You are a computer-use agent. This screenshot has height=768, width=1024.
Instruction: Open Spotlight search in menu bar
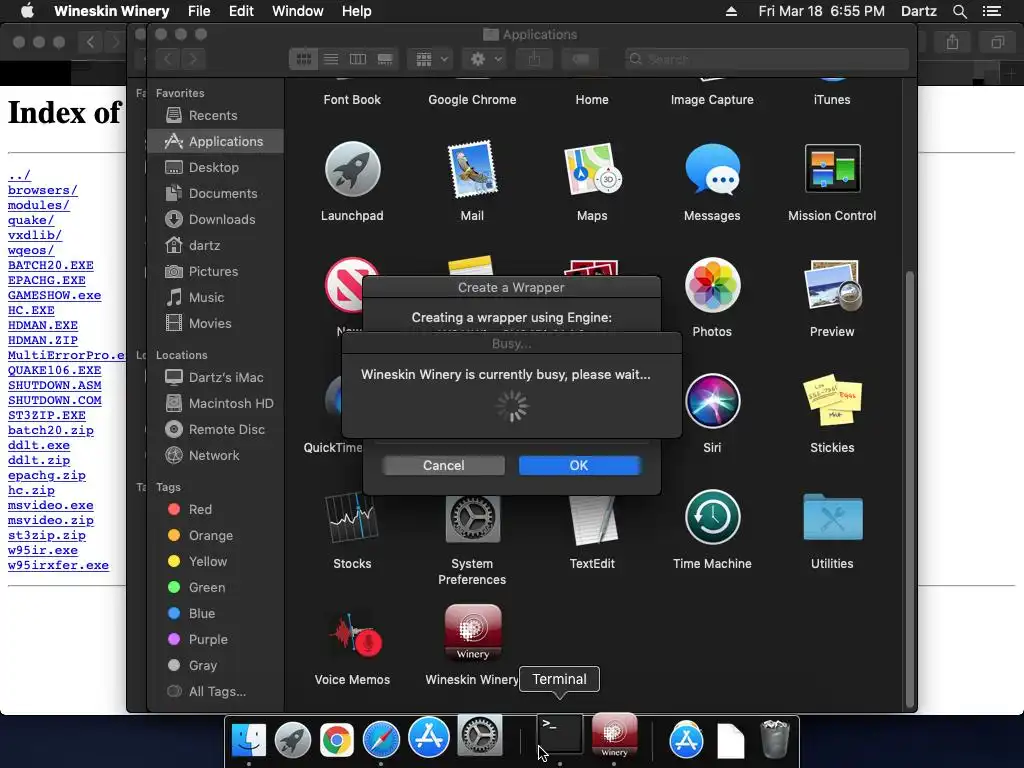[959, 11]
